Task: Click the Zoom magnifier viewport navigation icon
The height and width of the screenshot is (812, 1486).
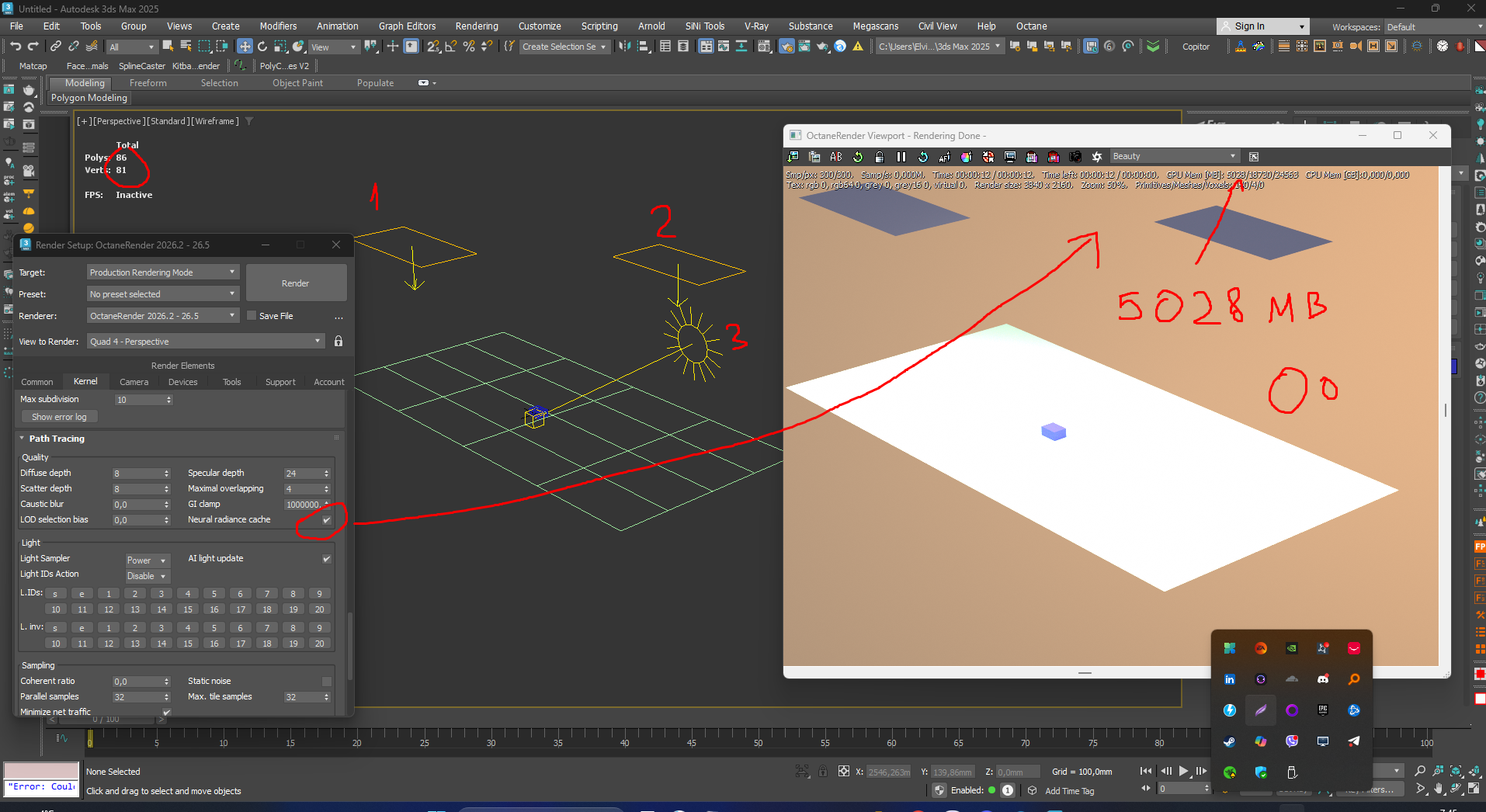Action: [x=1420, y=771]
